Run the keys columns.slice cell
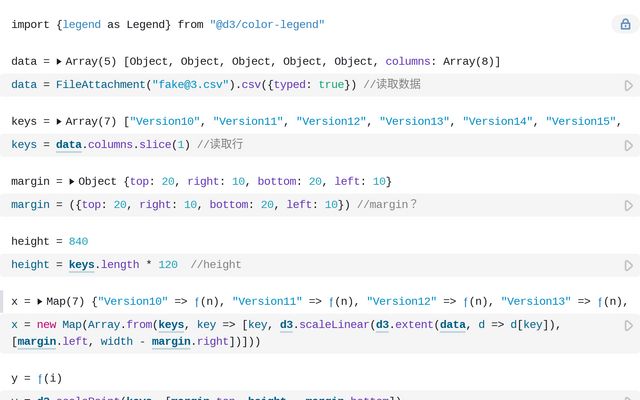640x400 pixels. click(x=628, y=145)
